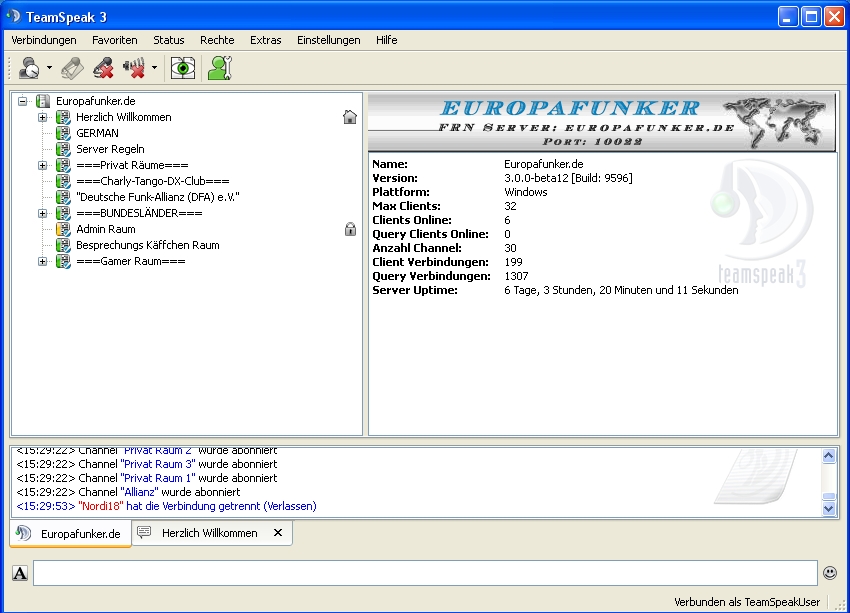
Task: Click the yellow channel icon beside Admin Raum
Action: tap(63, 229)
